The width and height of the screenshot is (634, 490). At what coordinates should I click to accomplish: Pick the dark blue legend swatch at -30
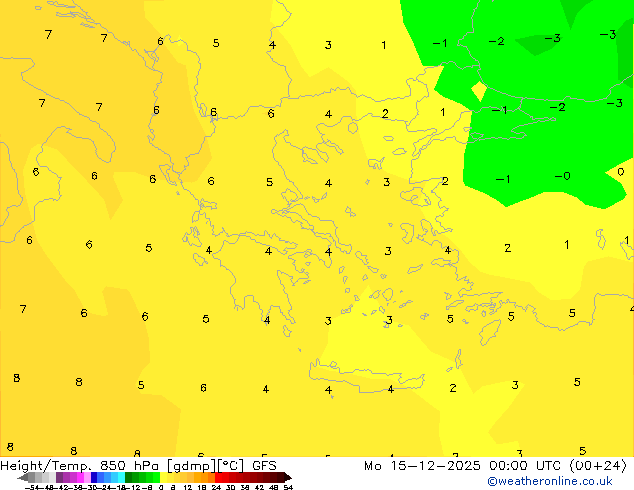(94, 477)
